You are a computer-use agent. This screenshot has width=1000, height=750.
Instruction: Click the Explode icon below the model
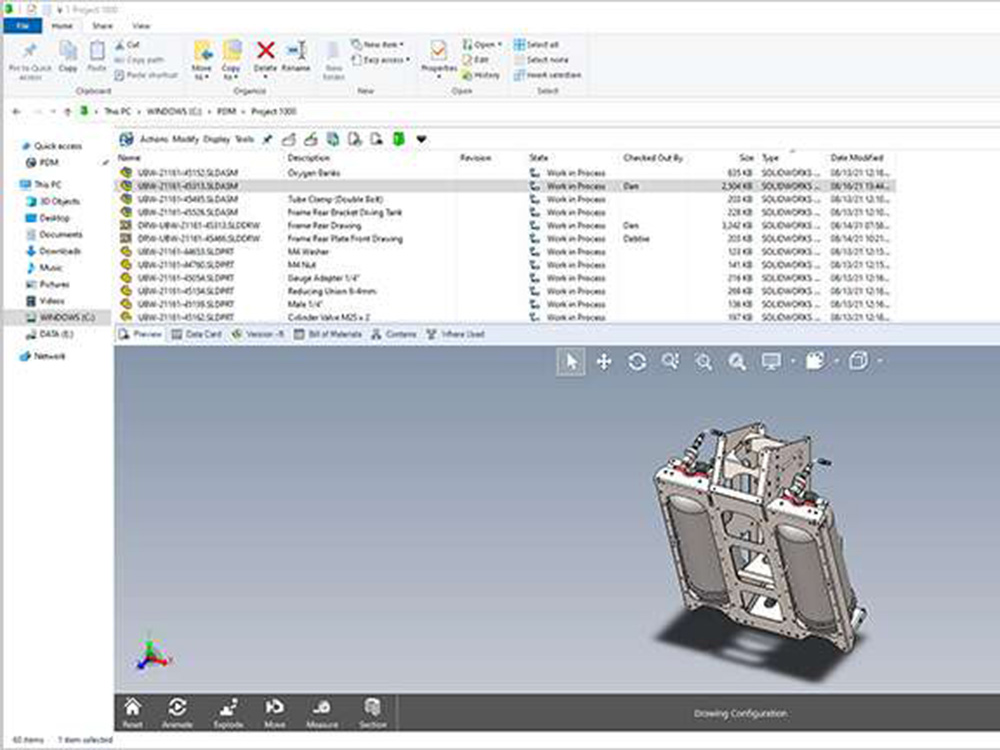(x=228, y=710)
